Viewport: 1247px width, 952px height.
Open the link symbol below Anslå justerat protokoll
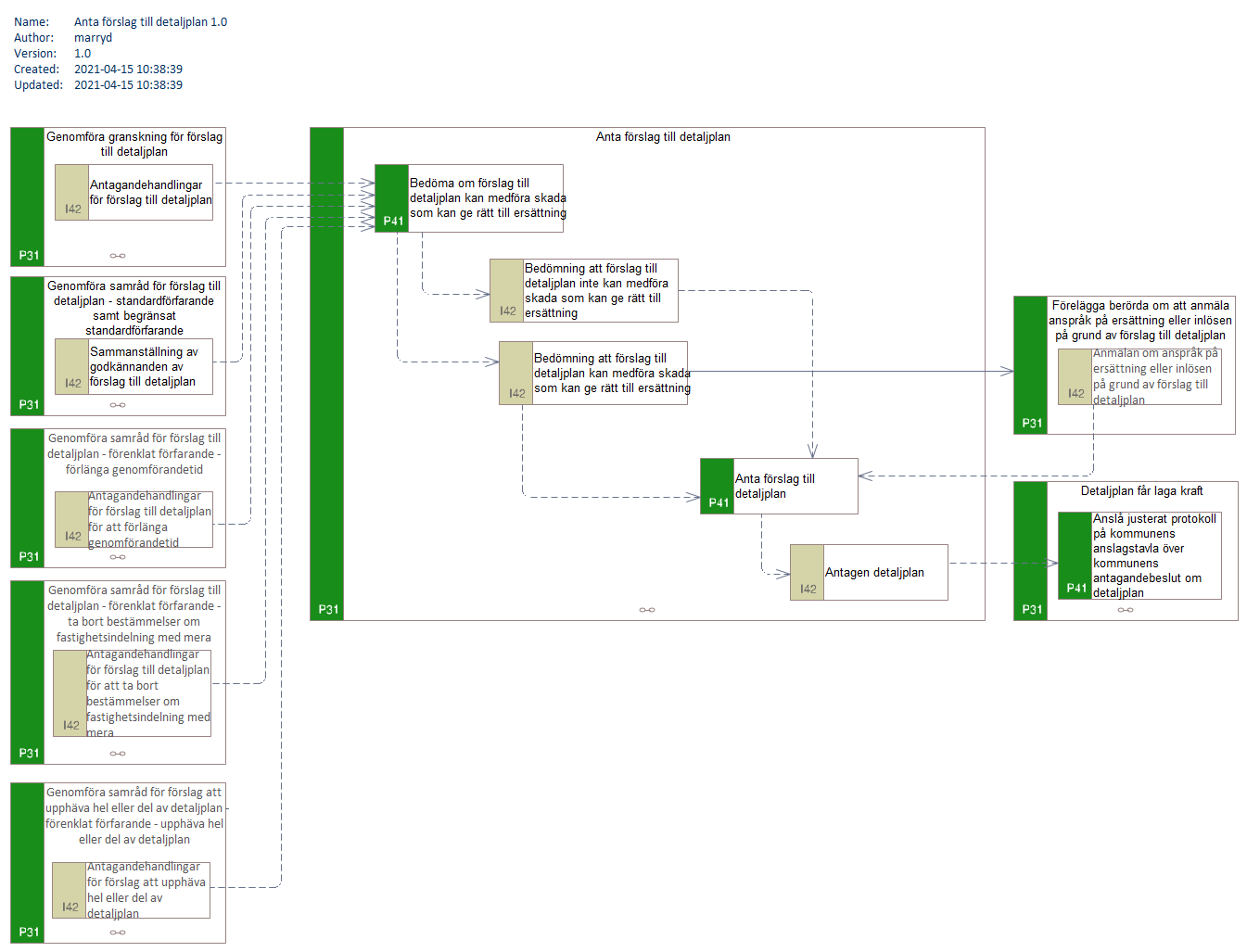1126,610
